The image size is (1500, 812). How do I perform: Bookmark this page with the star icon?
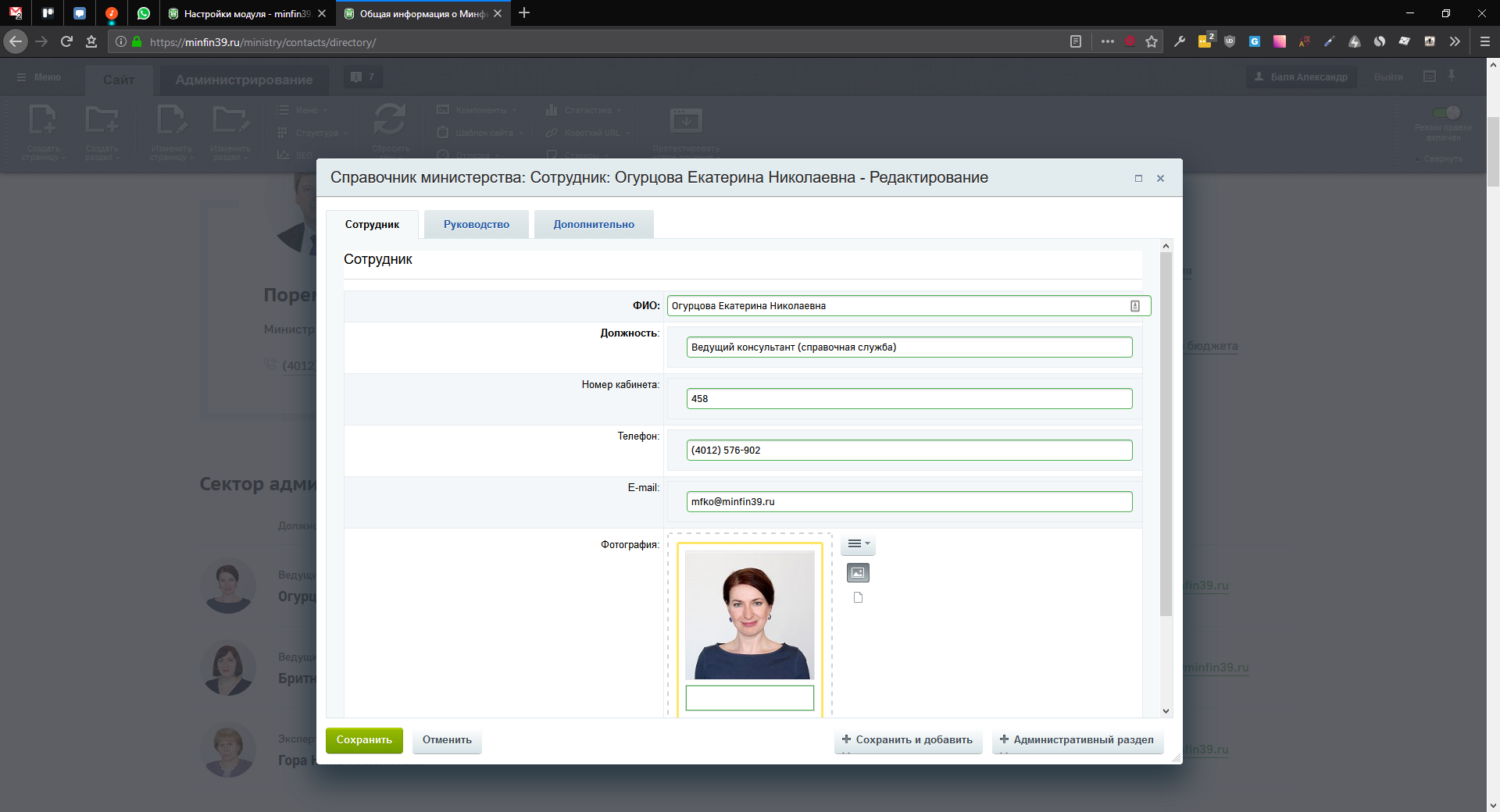click(1152, 42)
